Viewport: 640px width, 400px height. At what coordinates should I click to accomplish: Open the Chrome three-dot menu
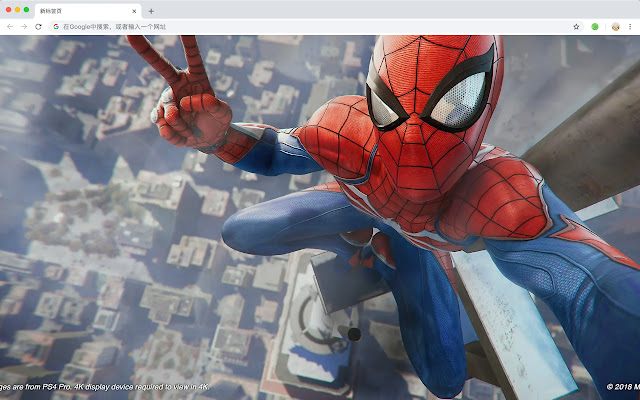[630, 27]
